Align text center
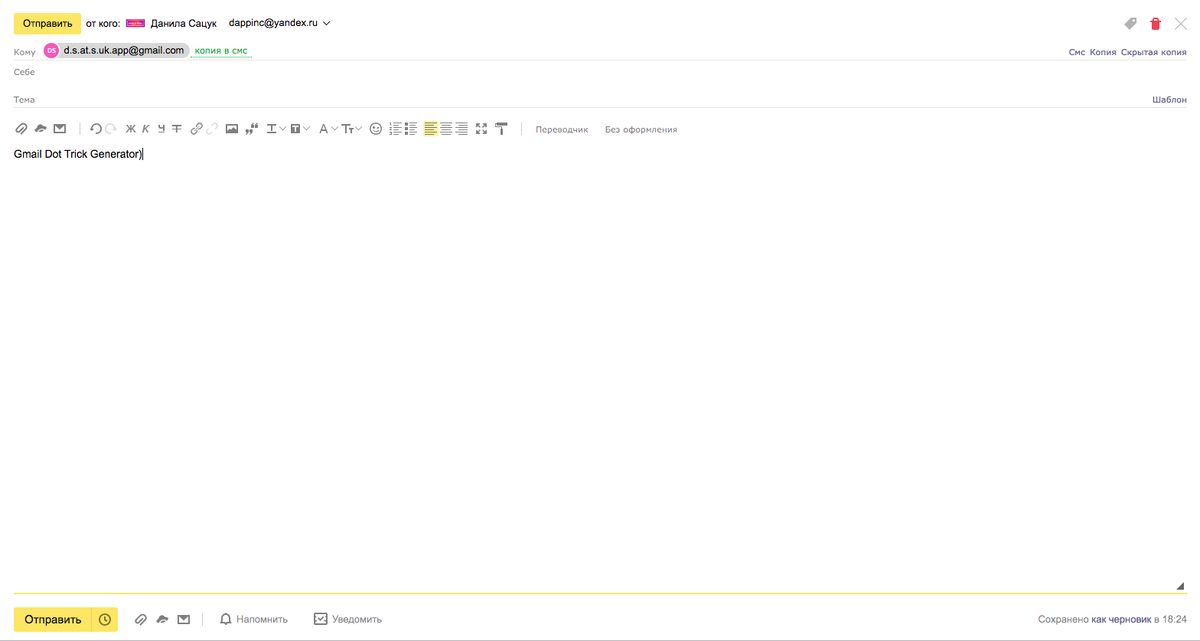The height and width of the screenshot is (641, 1200). tap(446, 129)
